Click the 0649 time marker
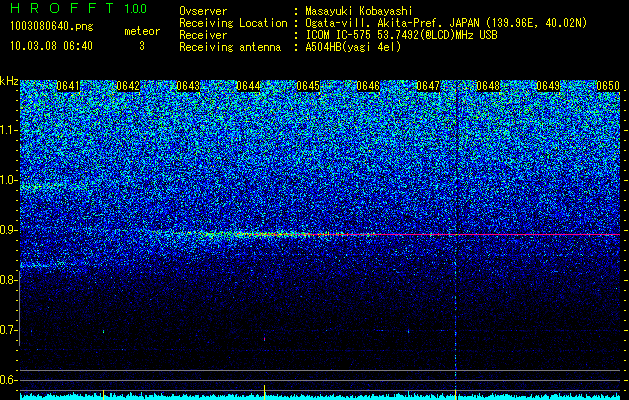Viewport: 629px width, 400px height. click(548, 86)
